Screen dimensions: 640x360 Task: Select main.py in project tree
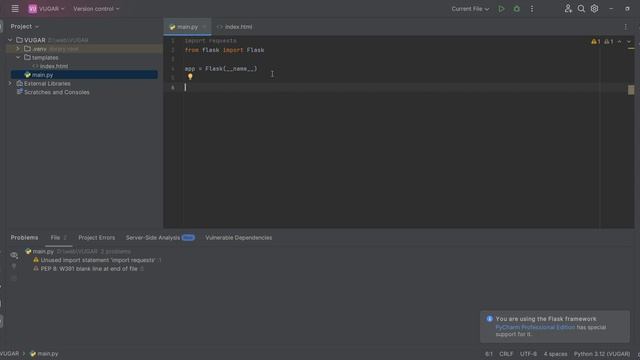pos(84,75)
